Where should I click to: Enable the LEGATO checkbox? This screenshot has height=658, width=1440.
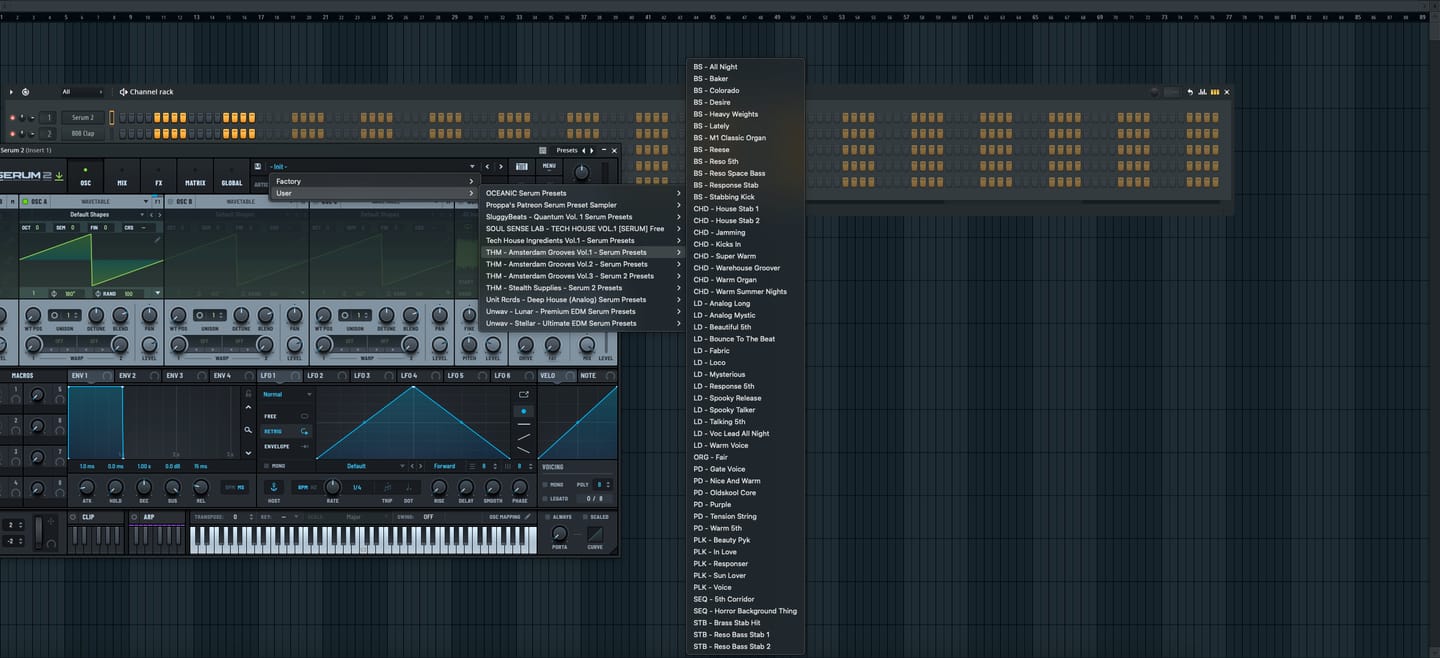pos(545,498)
